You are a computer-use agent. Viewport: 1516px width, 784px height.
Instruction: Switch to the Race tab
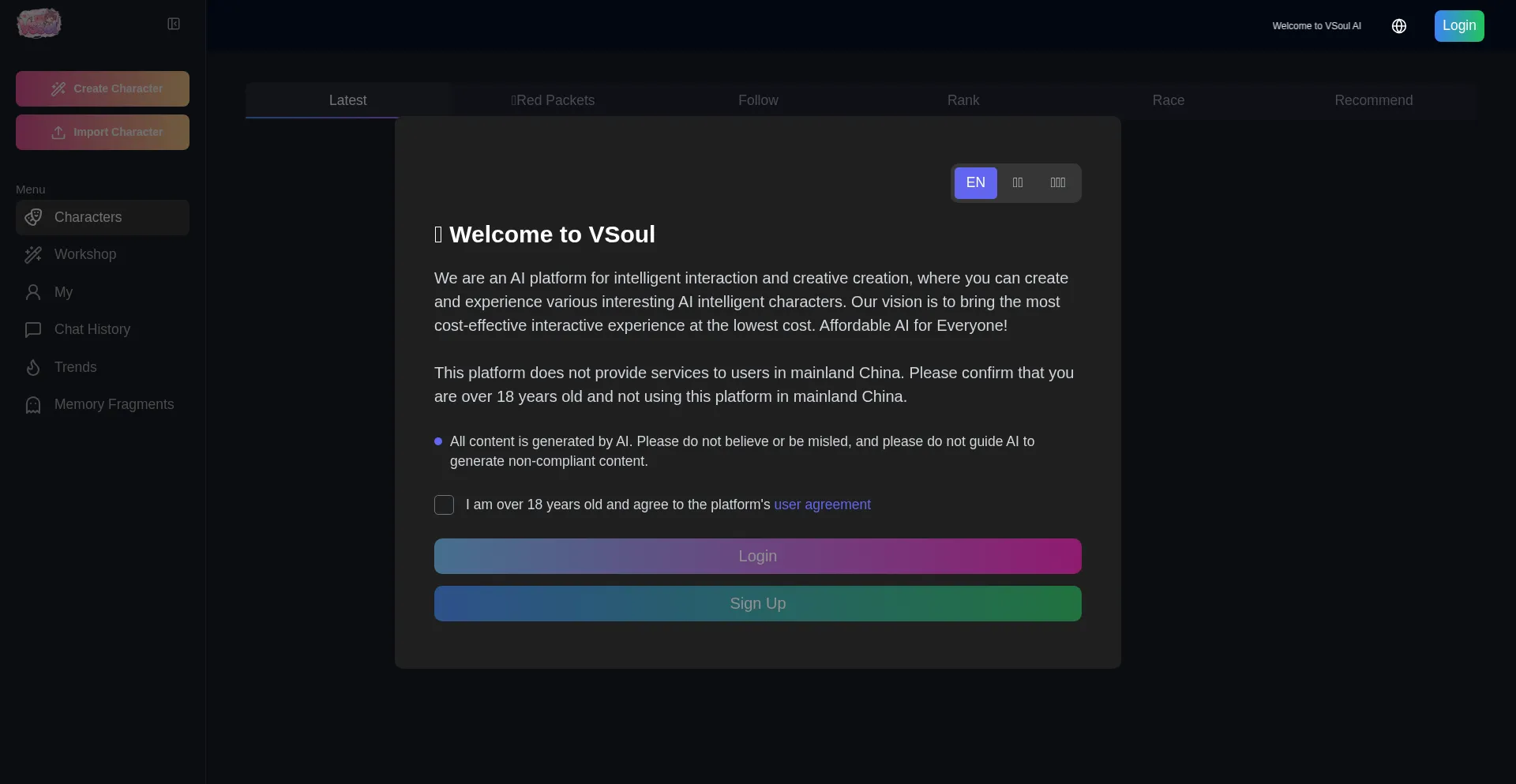[1169, 100]
